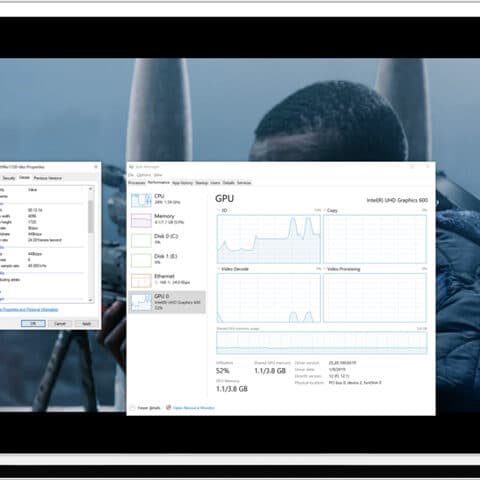The width and height of the screenshot is (480, 480).
Task: Click Apply in the Properties dialog
Action: point(86,323)
